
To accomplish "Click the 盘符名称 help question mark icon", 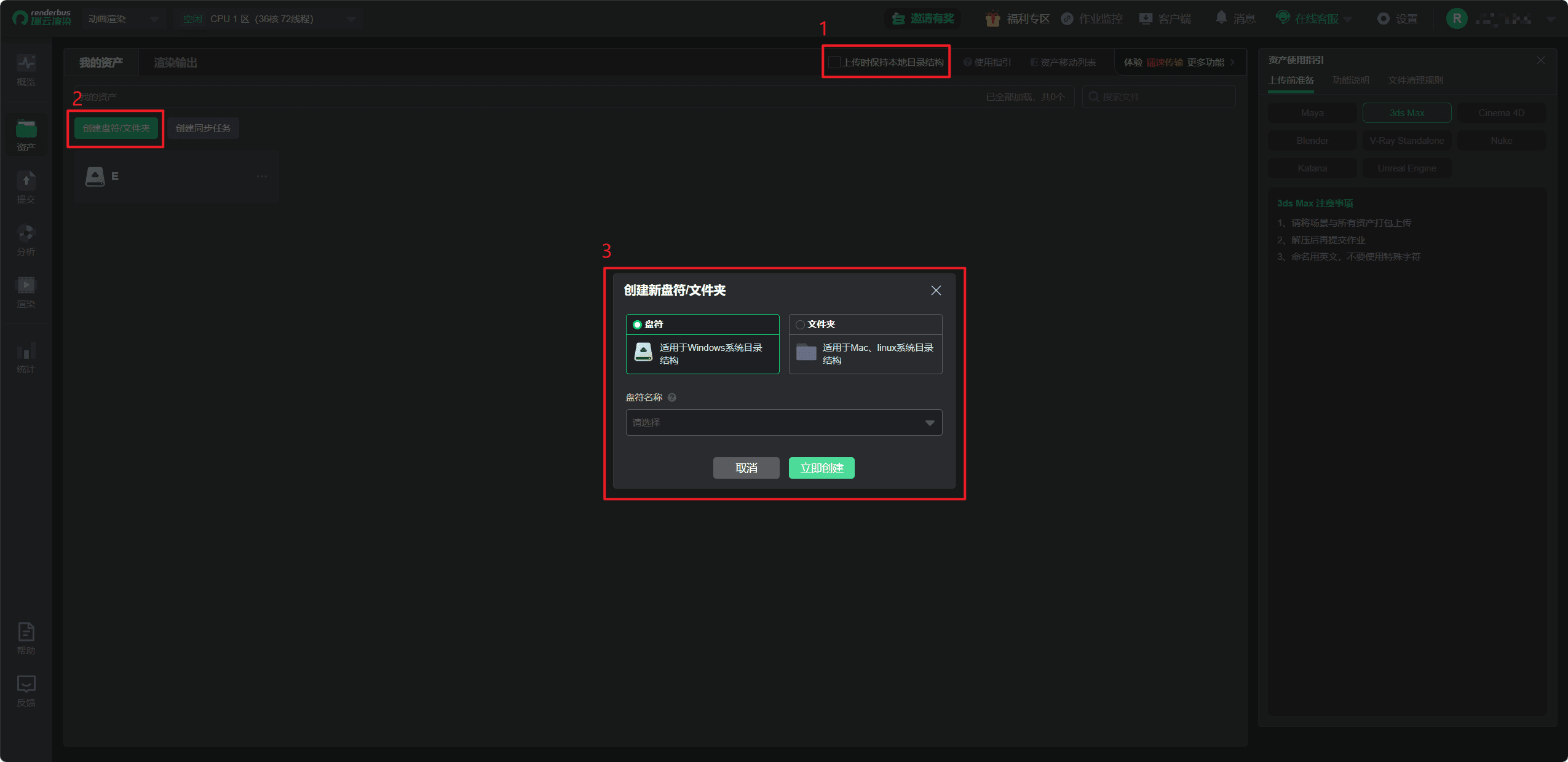I will 672,398.
